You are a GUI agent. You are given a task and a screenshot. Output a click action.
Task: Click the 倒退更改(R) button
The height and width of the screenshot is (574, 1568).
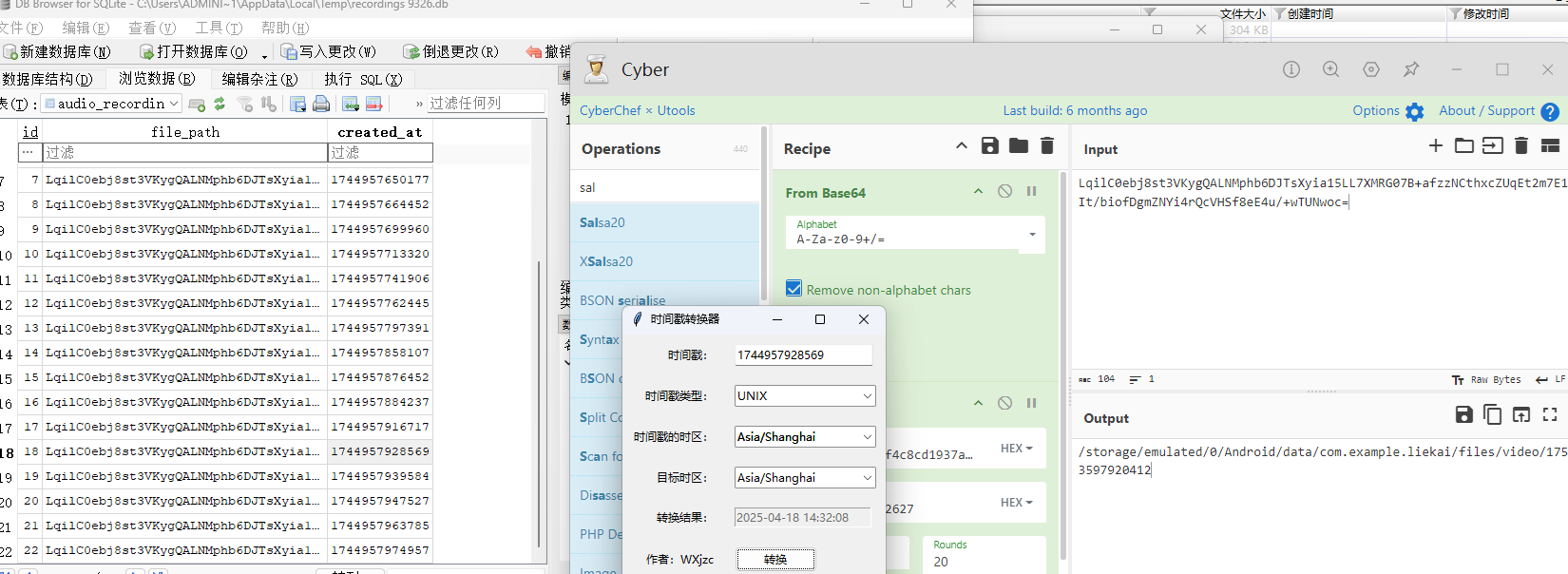450,51
